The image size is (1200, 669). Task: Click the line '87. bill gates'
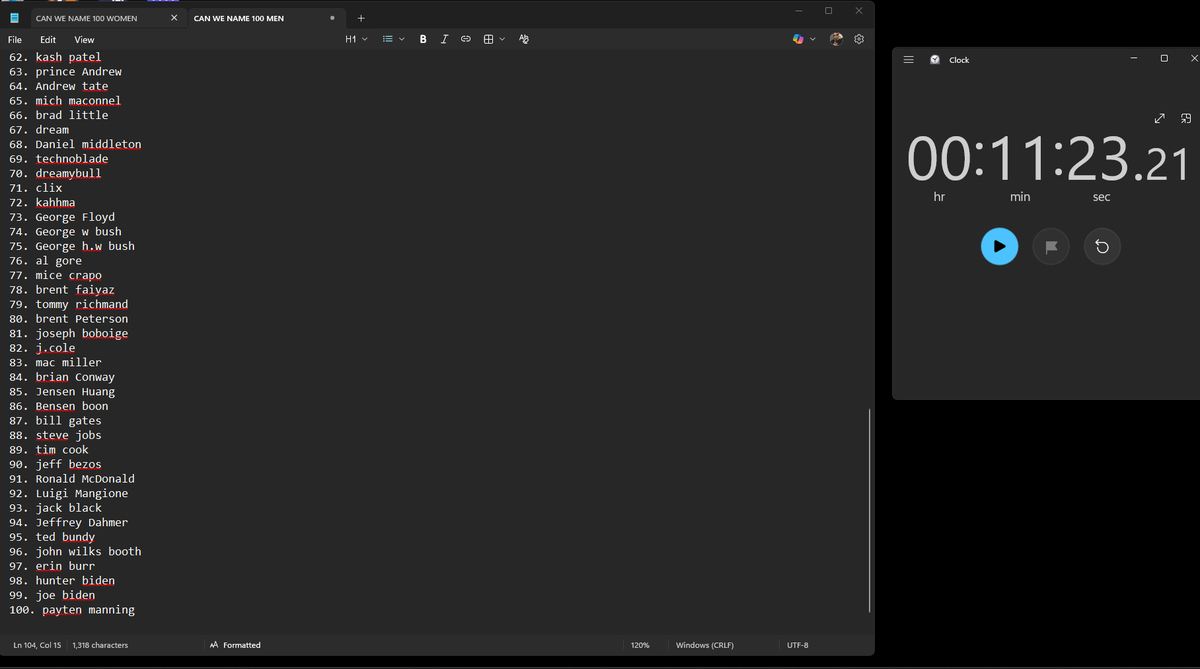tap(55, 420)
